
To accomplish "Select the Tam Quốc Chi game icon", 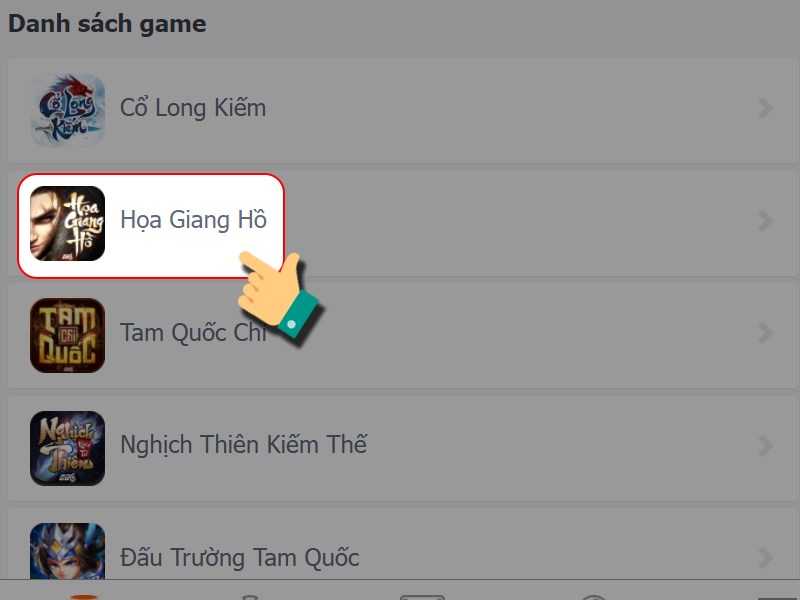I will (67, 335).
